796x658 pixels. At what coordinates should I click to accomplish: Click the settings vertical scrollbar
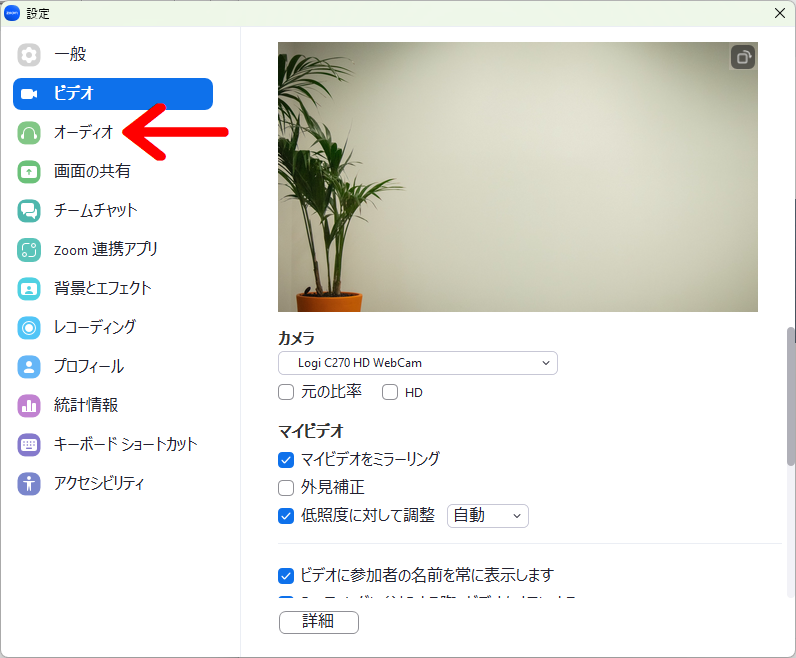coord(791,396)
